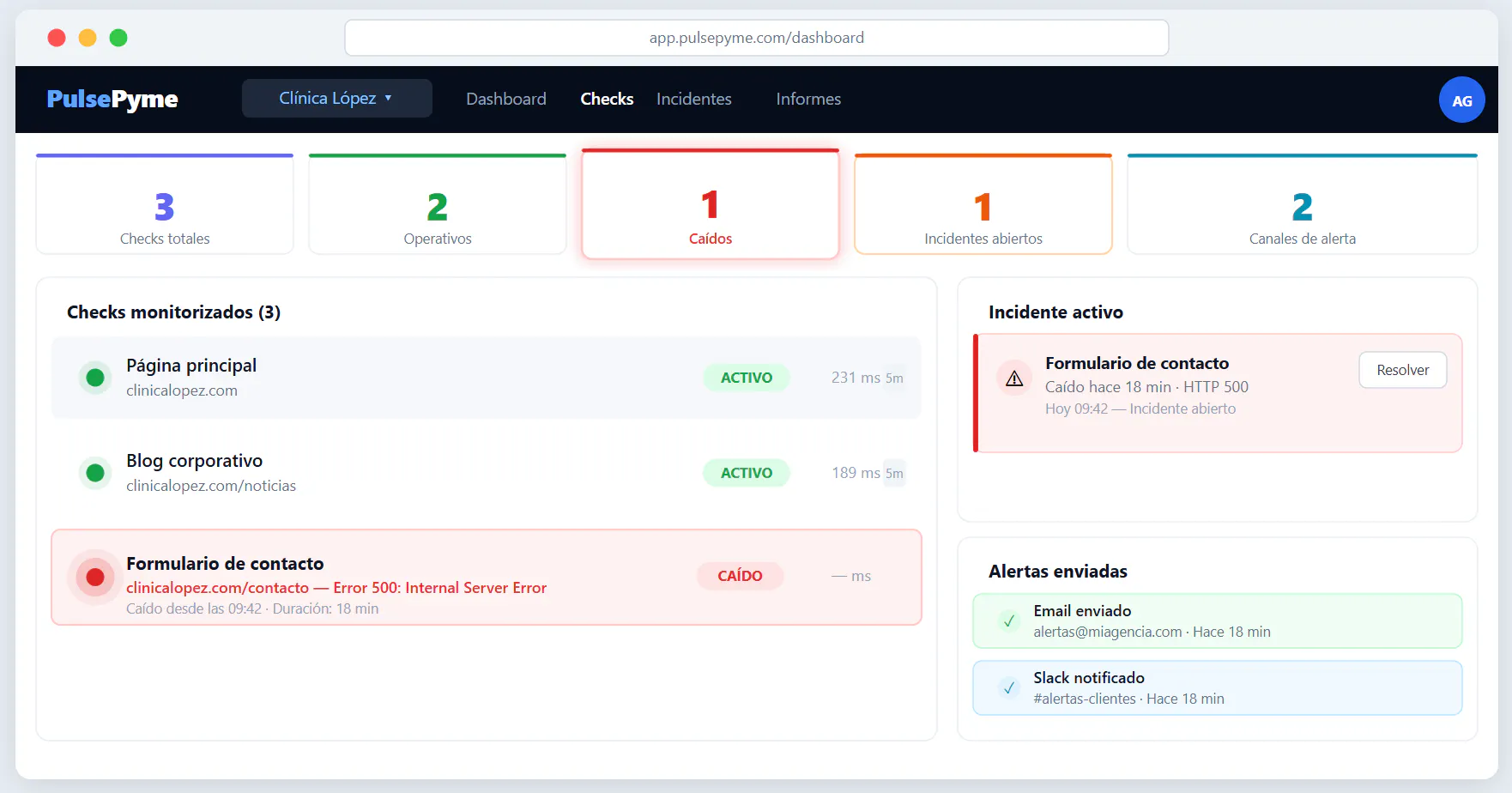1512x793 pixels.
Task: Click the browser address bar
Action: (x=757, y=38)
